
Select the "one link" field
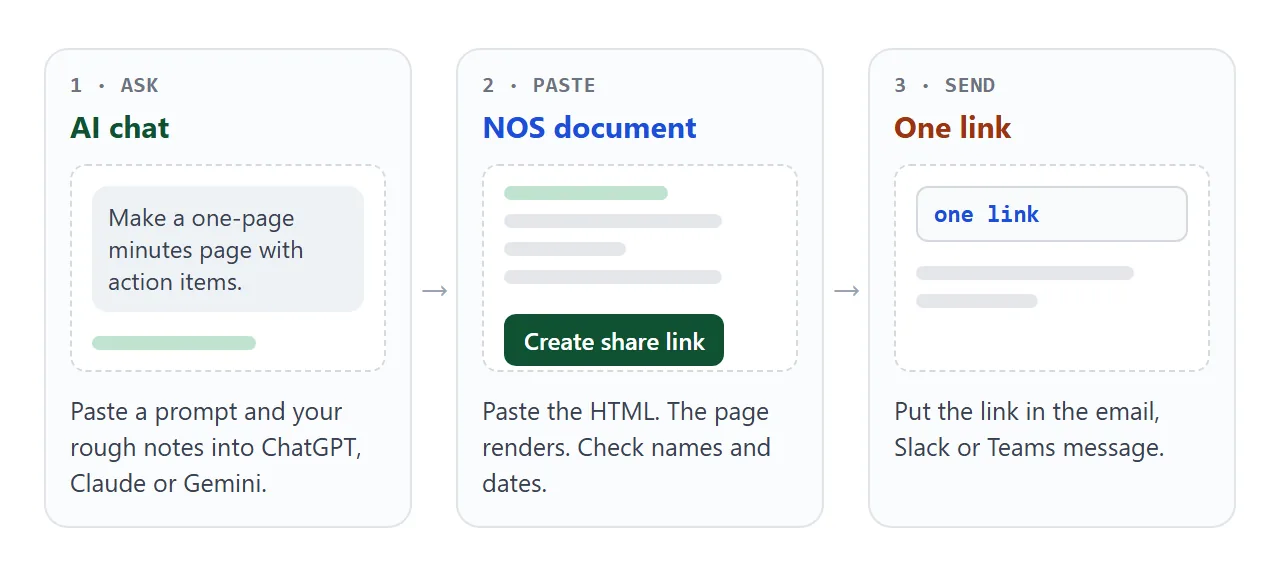[1052, 214]
